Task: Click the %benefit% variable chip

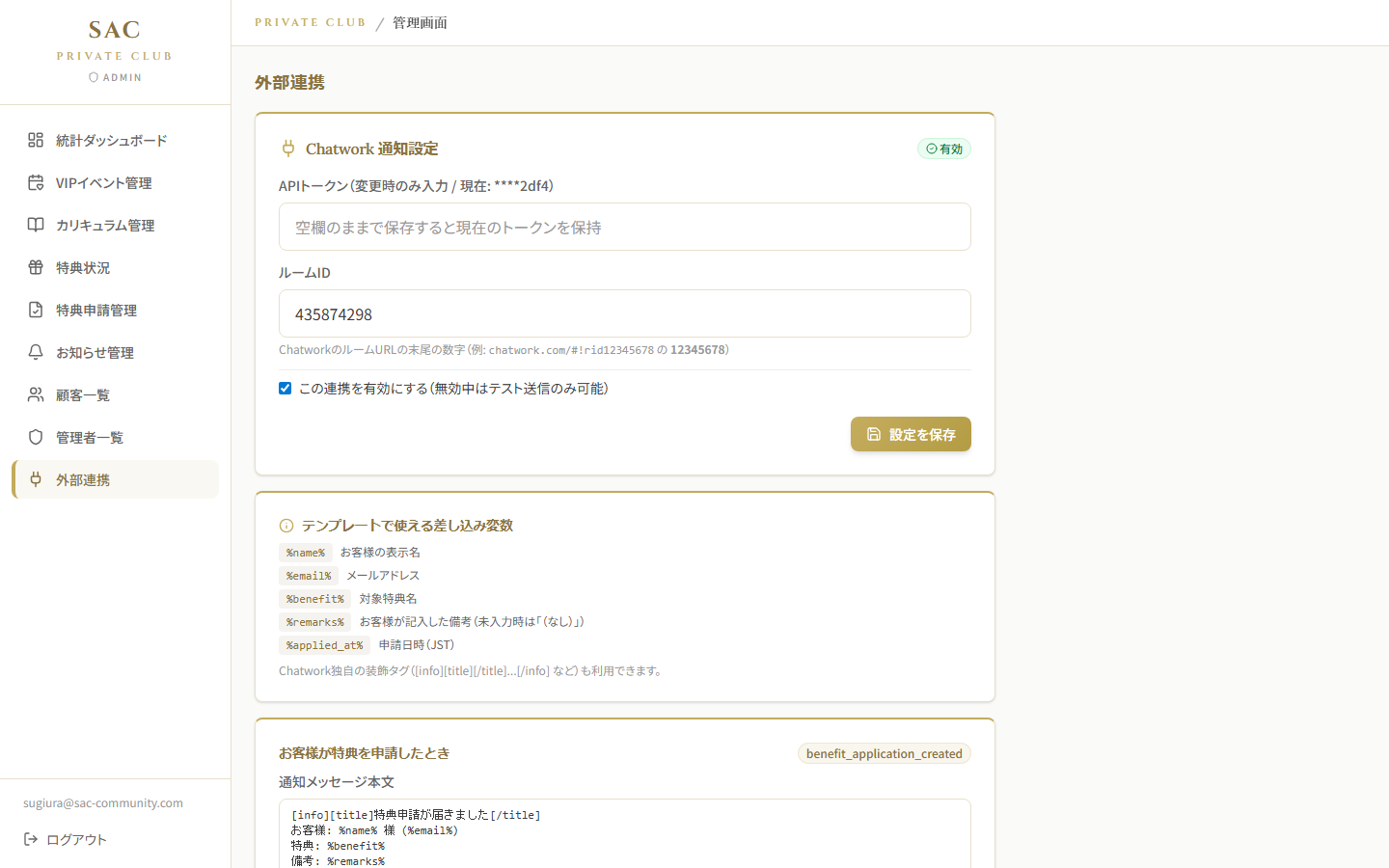Action: click(315, 599)
